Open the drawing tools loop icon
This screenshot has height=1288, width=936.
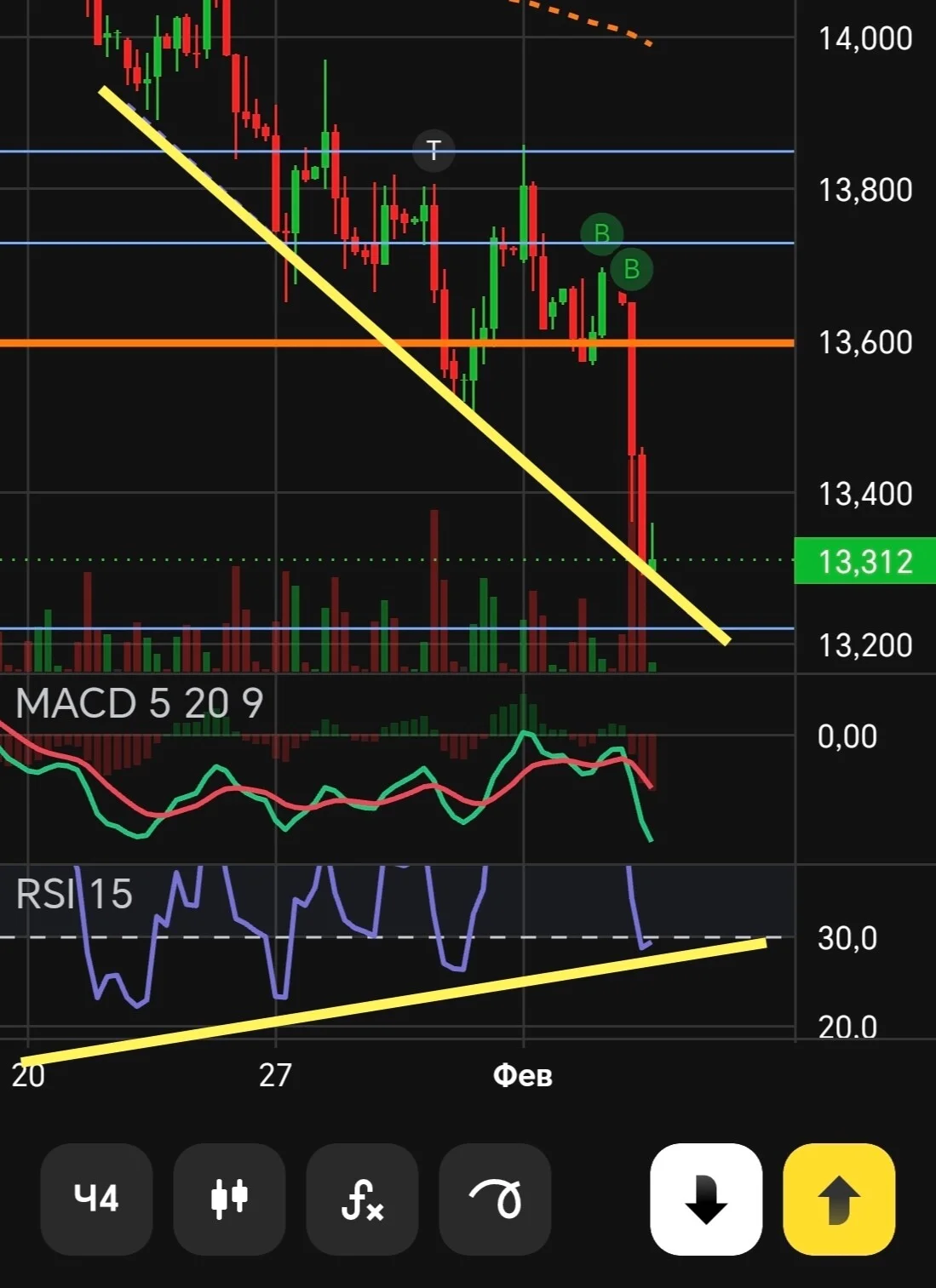coord(495,1199)
